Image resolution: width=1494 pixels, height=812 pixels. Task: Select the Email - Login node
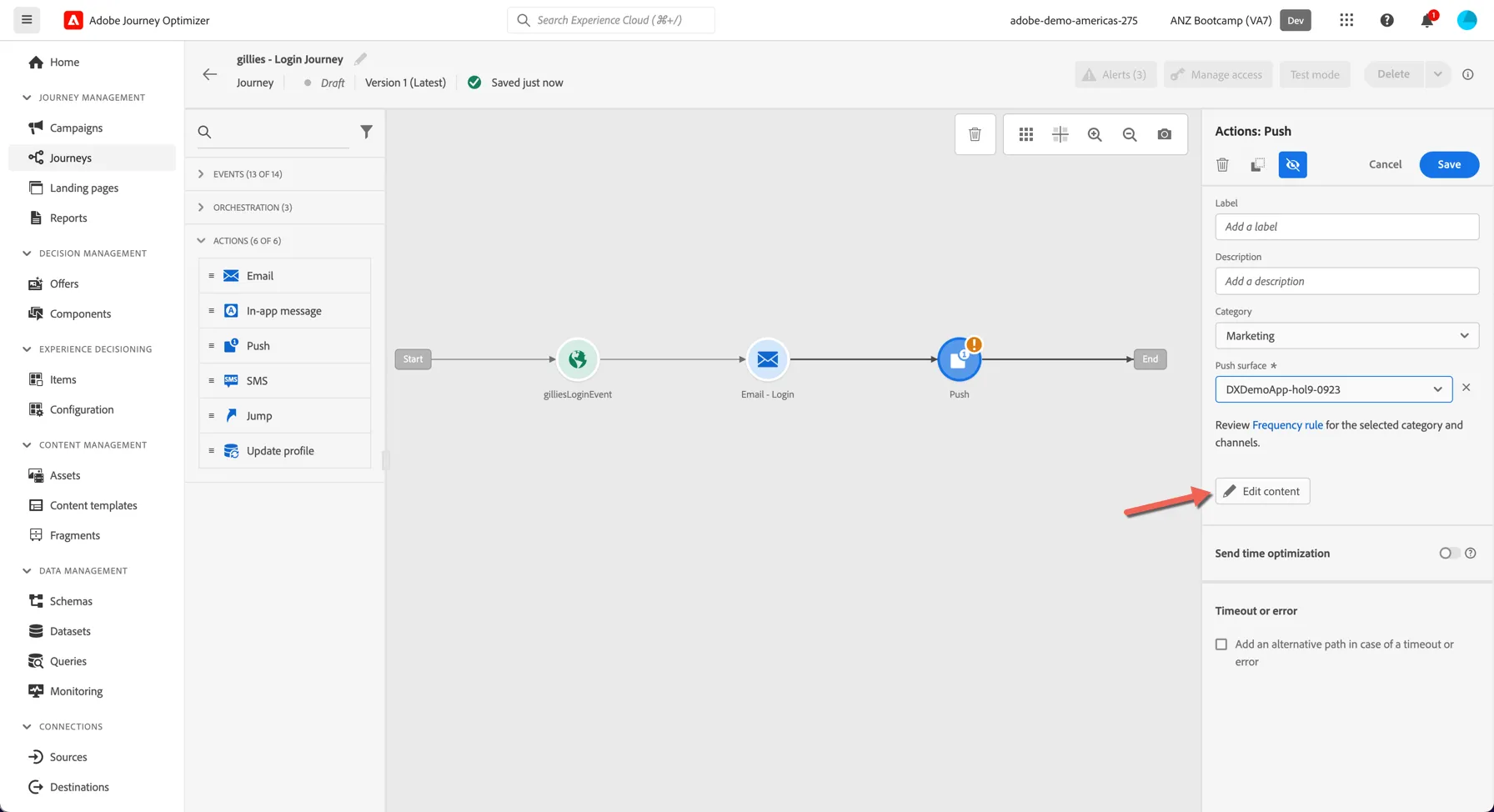coord(768,359)
